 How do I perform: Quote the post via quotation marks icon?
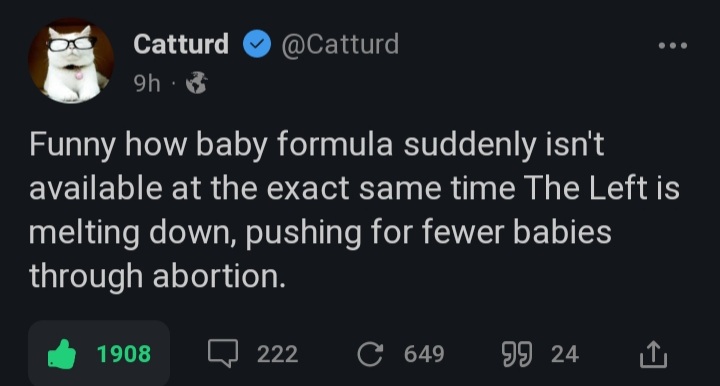click(517, 354)
